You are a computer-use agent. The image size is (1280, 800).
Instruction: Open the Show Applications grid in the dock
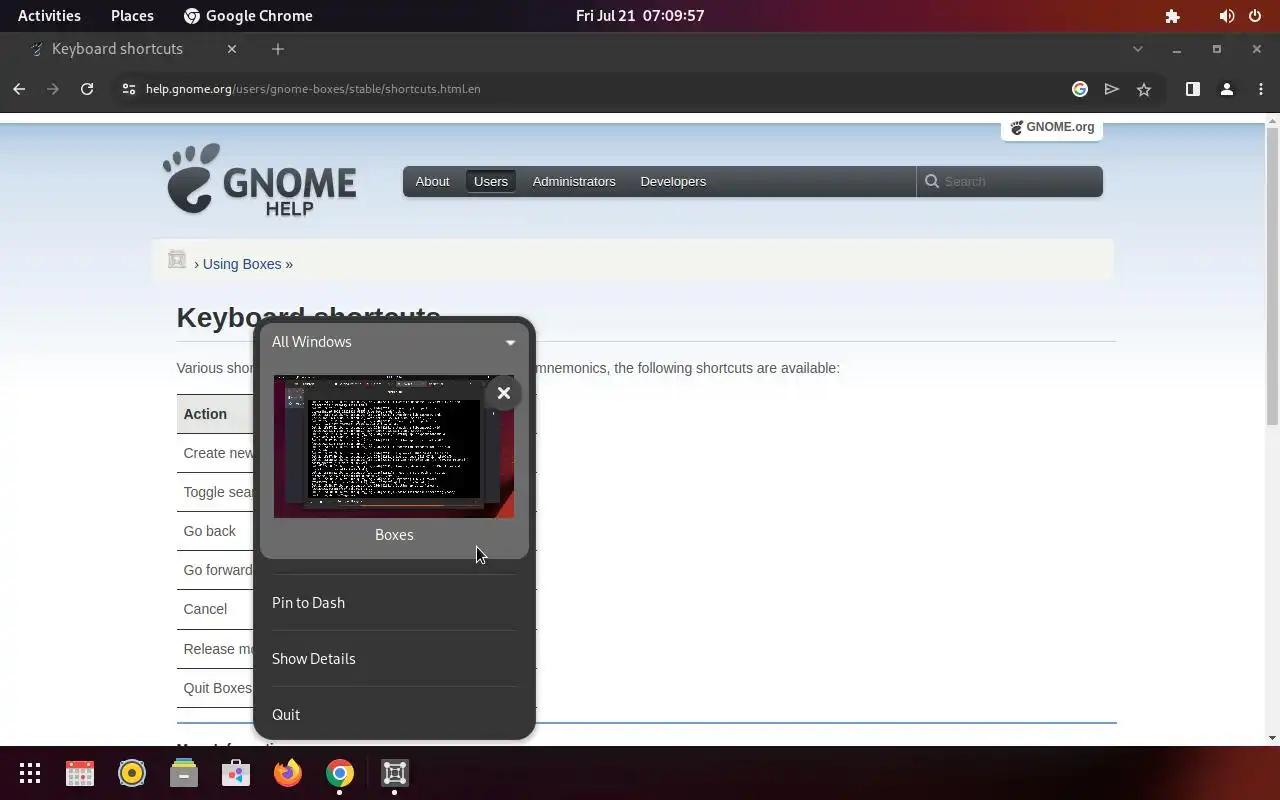[30, 773]
